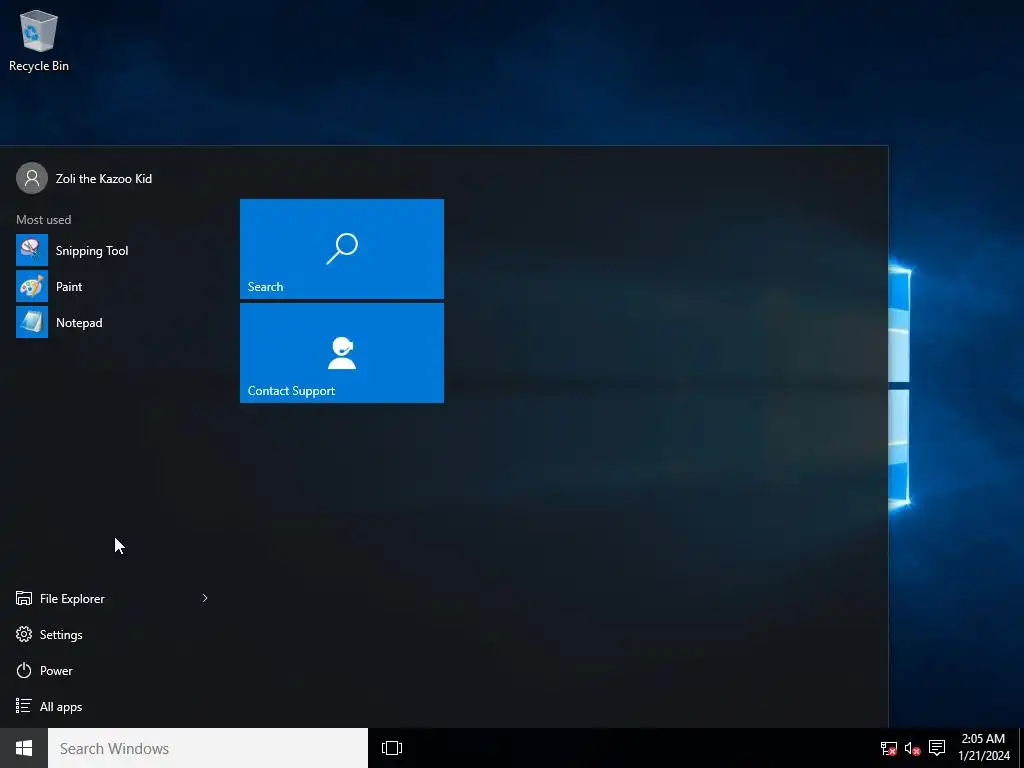The width and height of the screenshot is (1024, 768).
Task: Click the Zoli the Kazoo Kid account name
Action: click(x=104, y=179)
